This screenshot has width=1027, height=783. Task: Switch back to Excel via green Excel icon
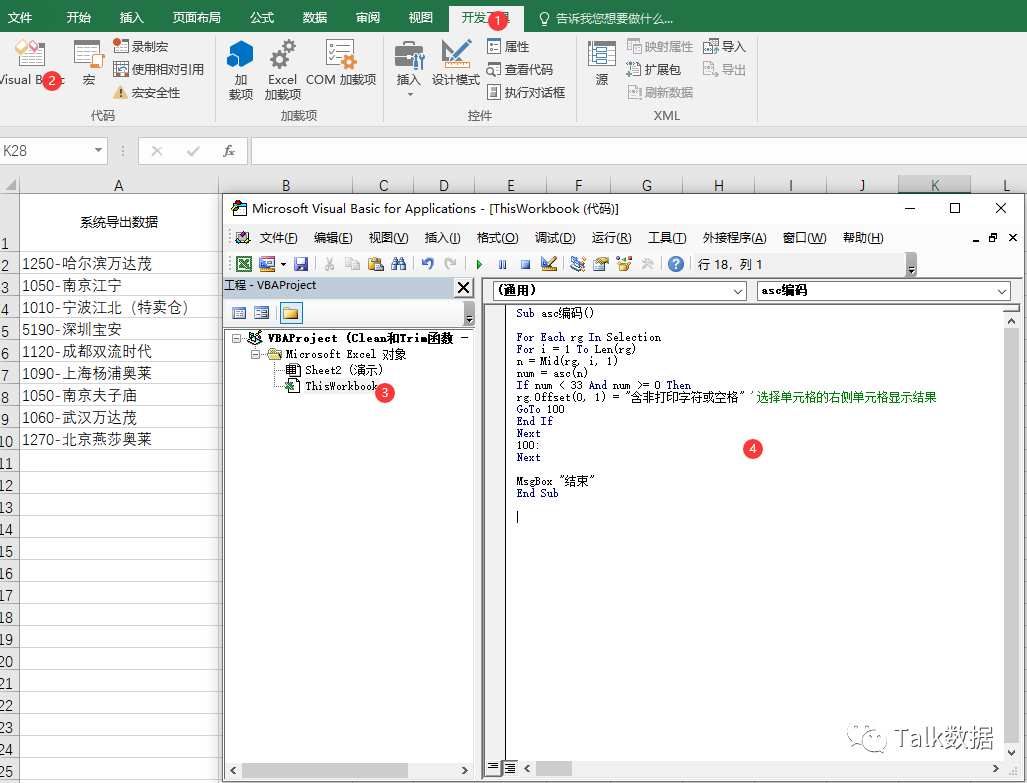[244, 264]
